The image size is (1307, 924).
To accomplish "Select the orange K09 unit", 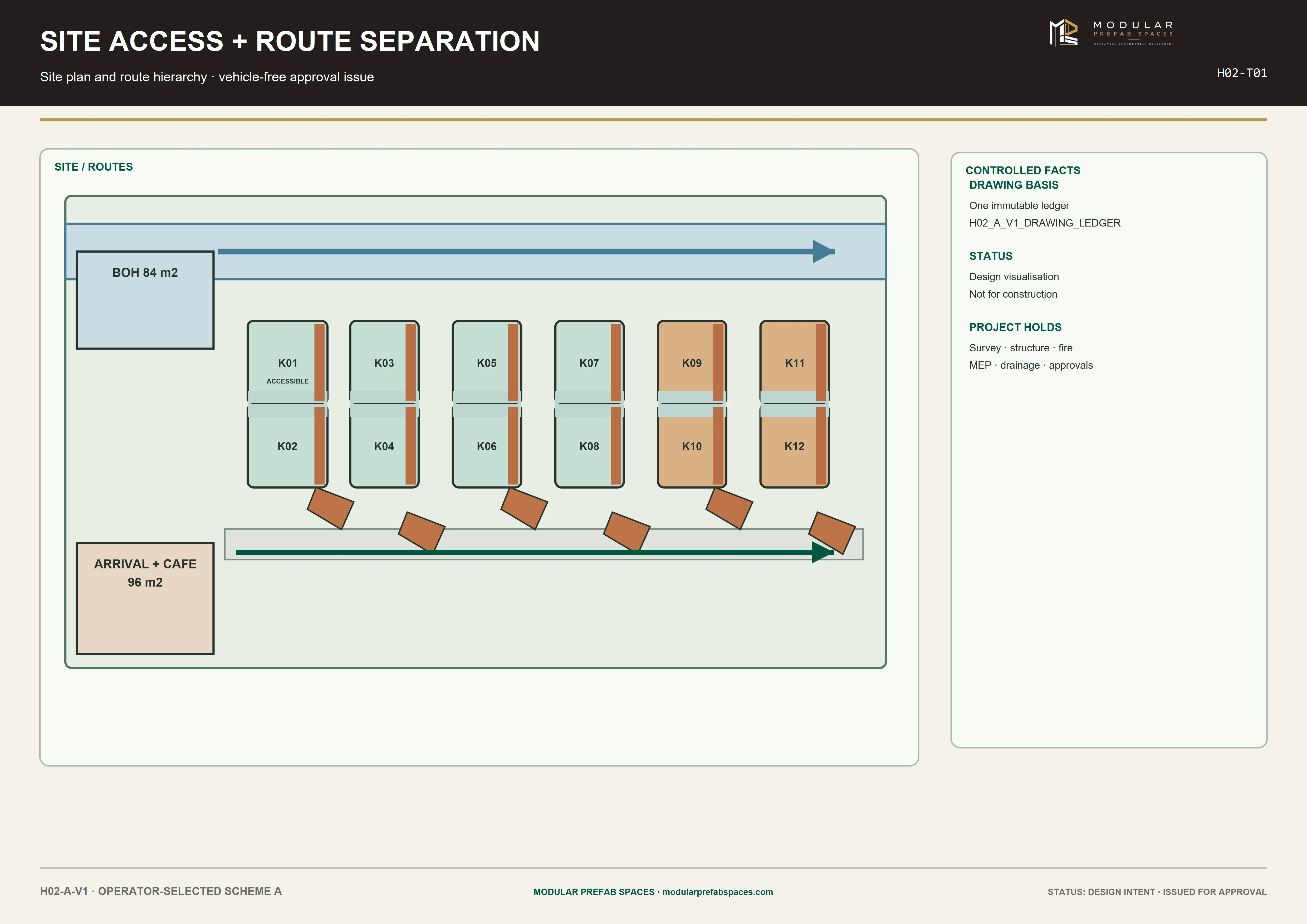I will coord(692,361).
